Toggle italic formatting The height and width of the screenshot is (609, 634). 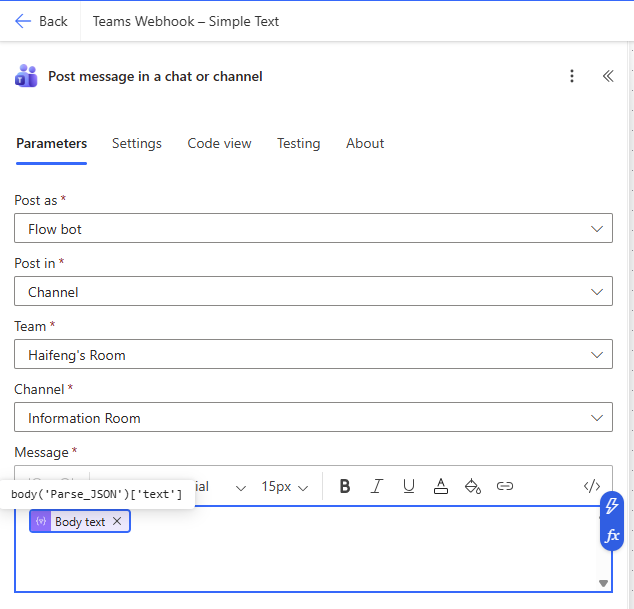click(x=377, y=486)
